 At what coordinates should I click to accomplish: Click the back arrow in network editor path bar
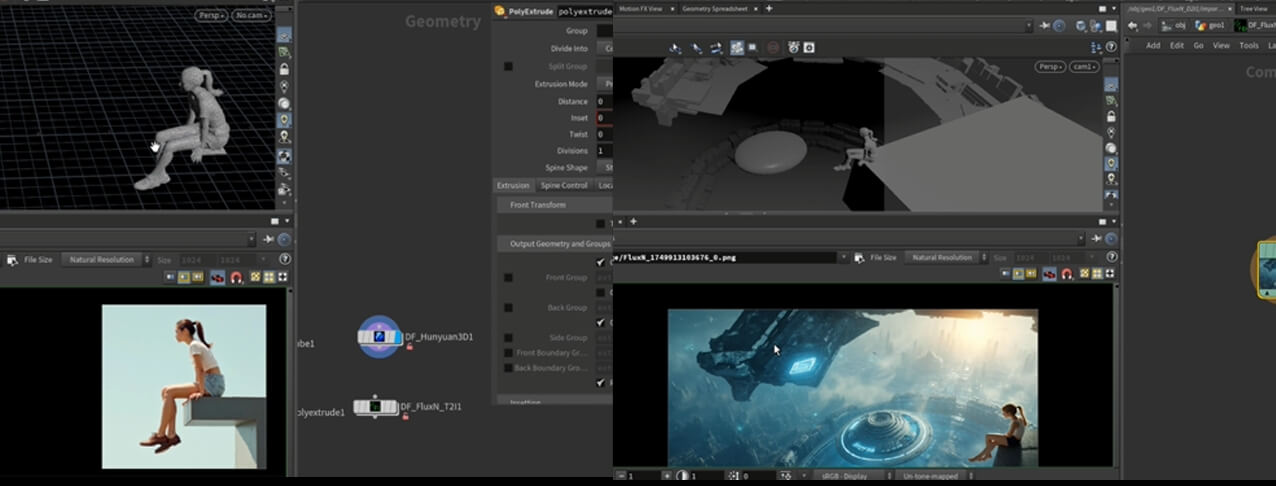coord(1134,26)
